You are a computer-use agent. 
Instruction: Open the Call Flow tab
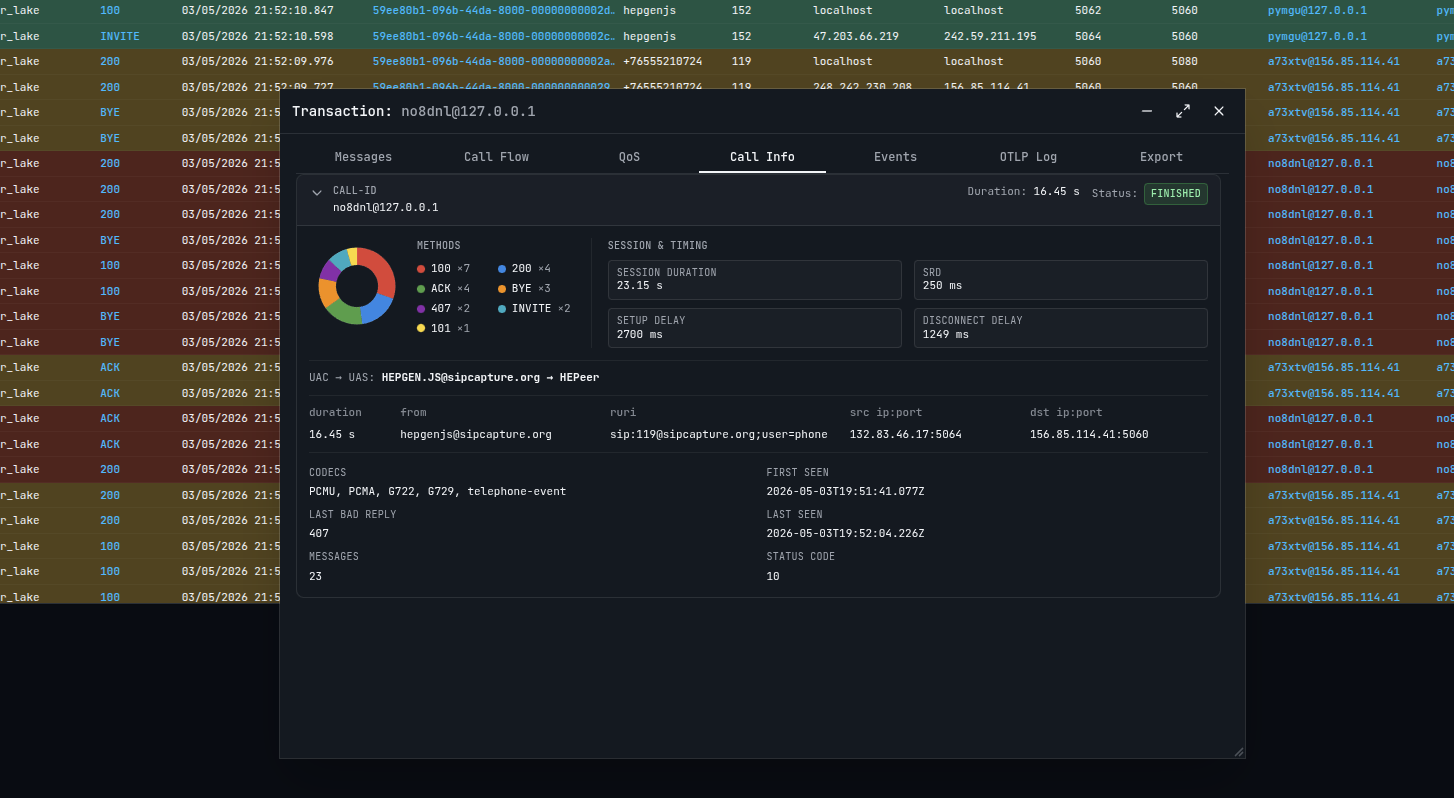(x=496, y=157)
